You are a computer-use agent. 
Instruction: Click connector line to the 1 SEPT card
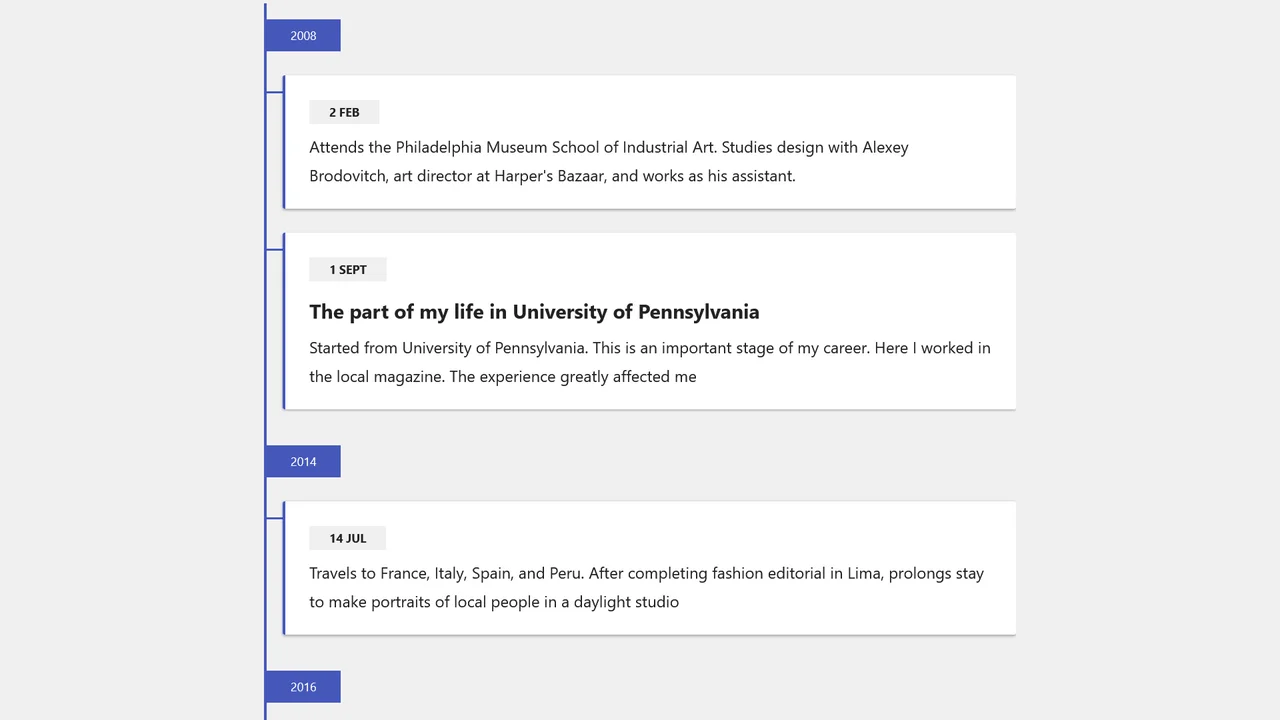coord(275,250)
